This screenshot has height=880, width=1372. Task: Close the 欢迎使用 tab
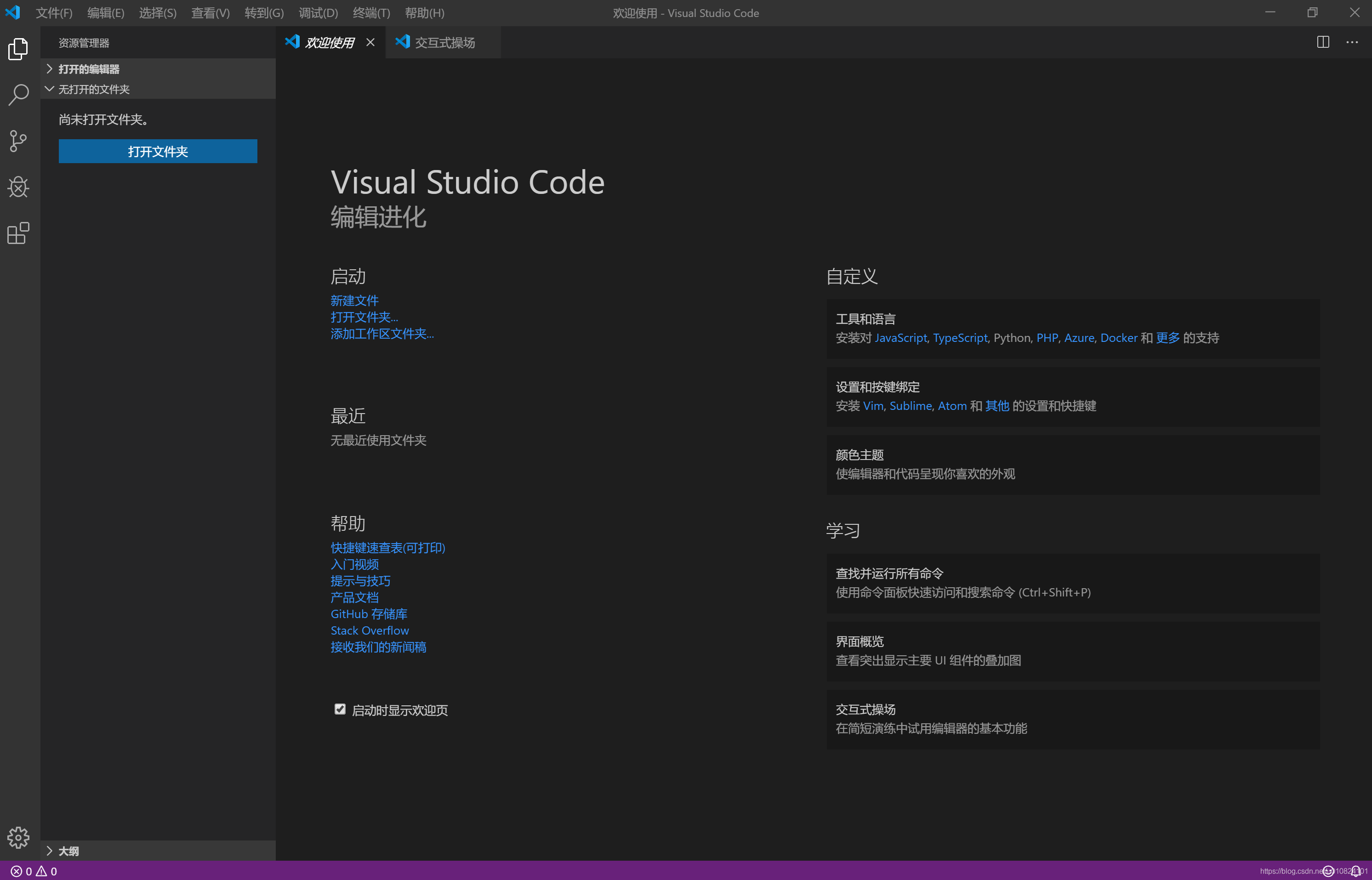click(x=370, y=42)
